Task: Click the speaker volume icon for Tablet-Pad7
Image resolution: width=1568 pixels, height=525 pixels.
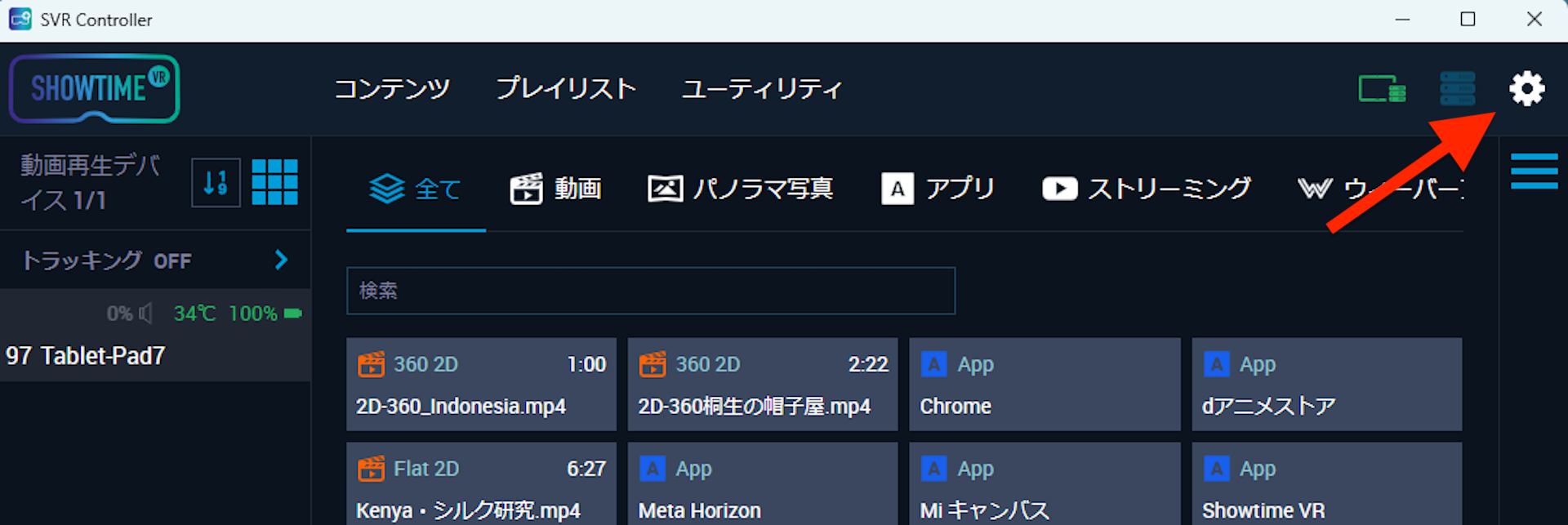Action: point(146,314)
